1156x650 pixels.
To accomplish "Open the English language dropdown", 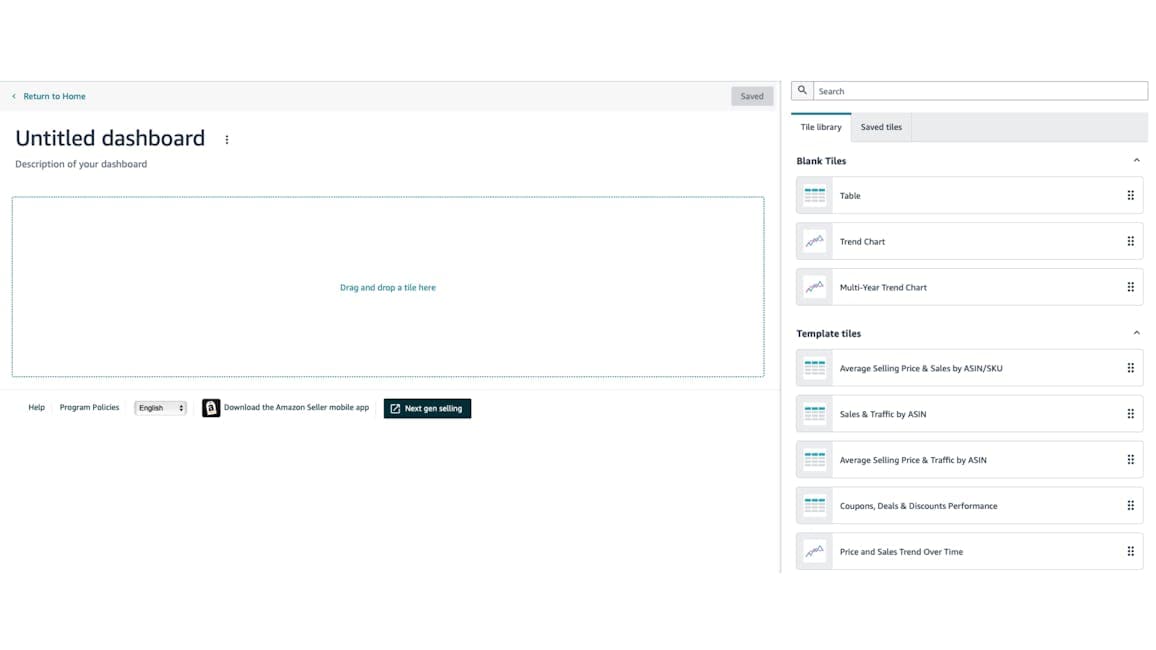I will (x=160, y=408).
